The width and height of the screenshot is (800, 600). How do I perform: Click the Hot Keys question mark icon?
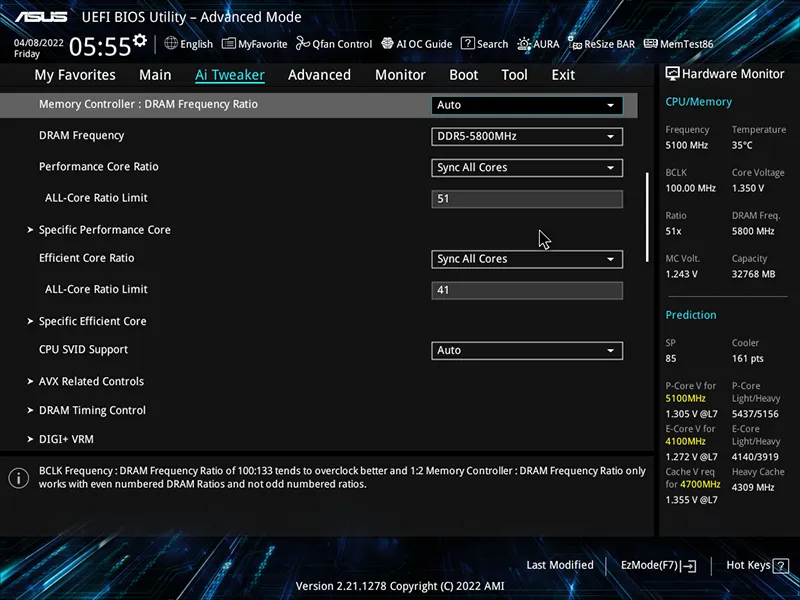tap(781, 565)
